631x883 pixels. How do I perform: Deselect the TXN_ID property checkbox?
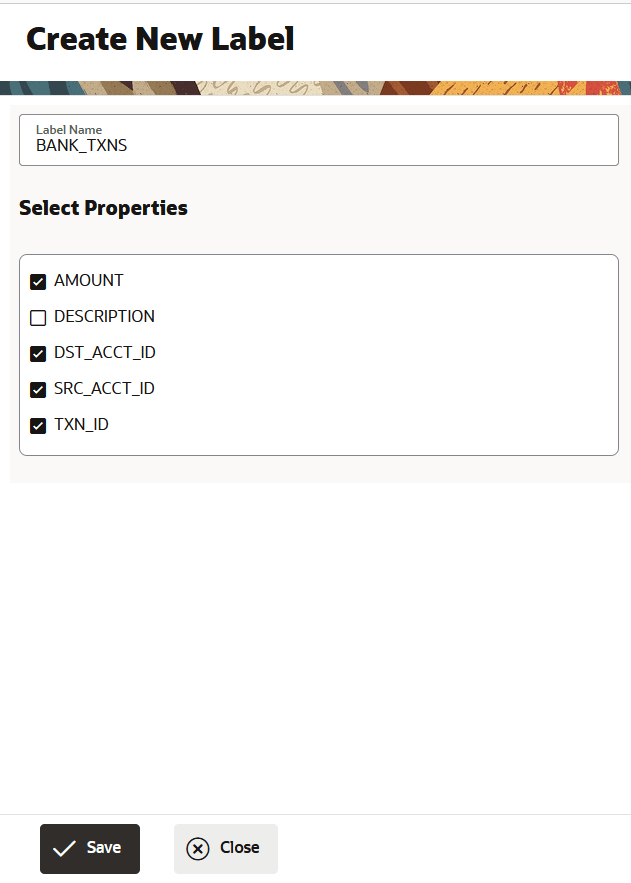(x=37, y=425)
